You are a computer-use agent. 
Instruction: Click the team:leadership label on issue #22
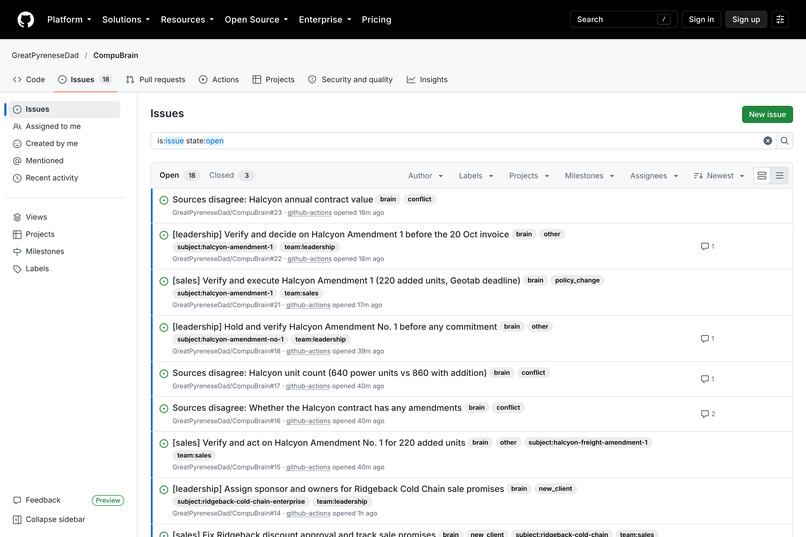point(309,247)
